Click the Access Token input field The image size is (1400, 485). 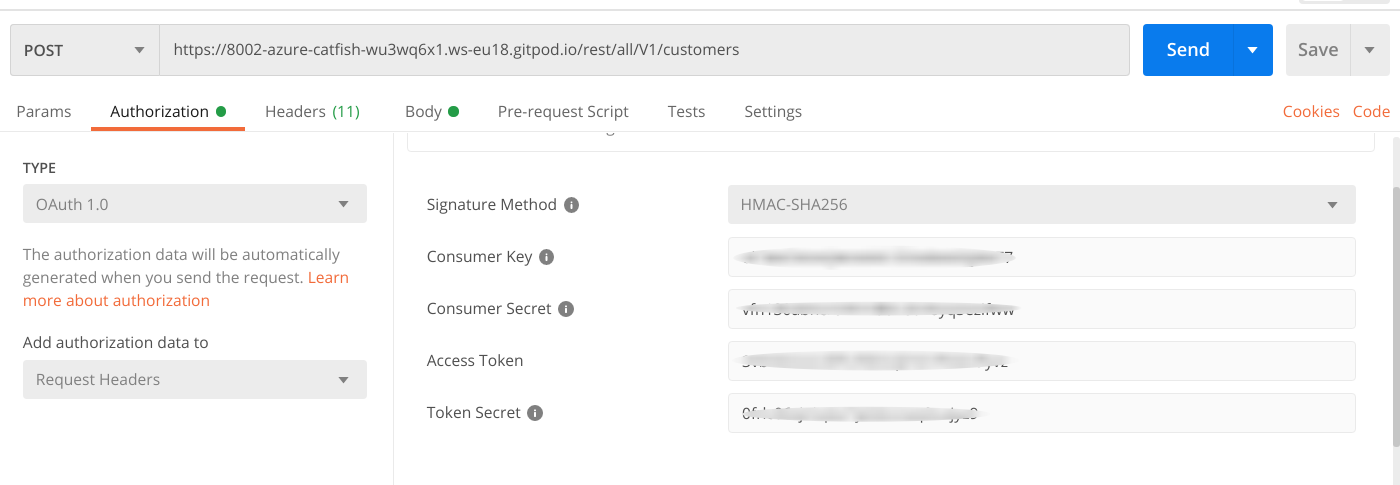tap(1041, 361)
